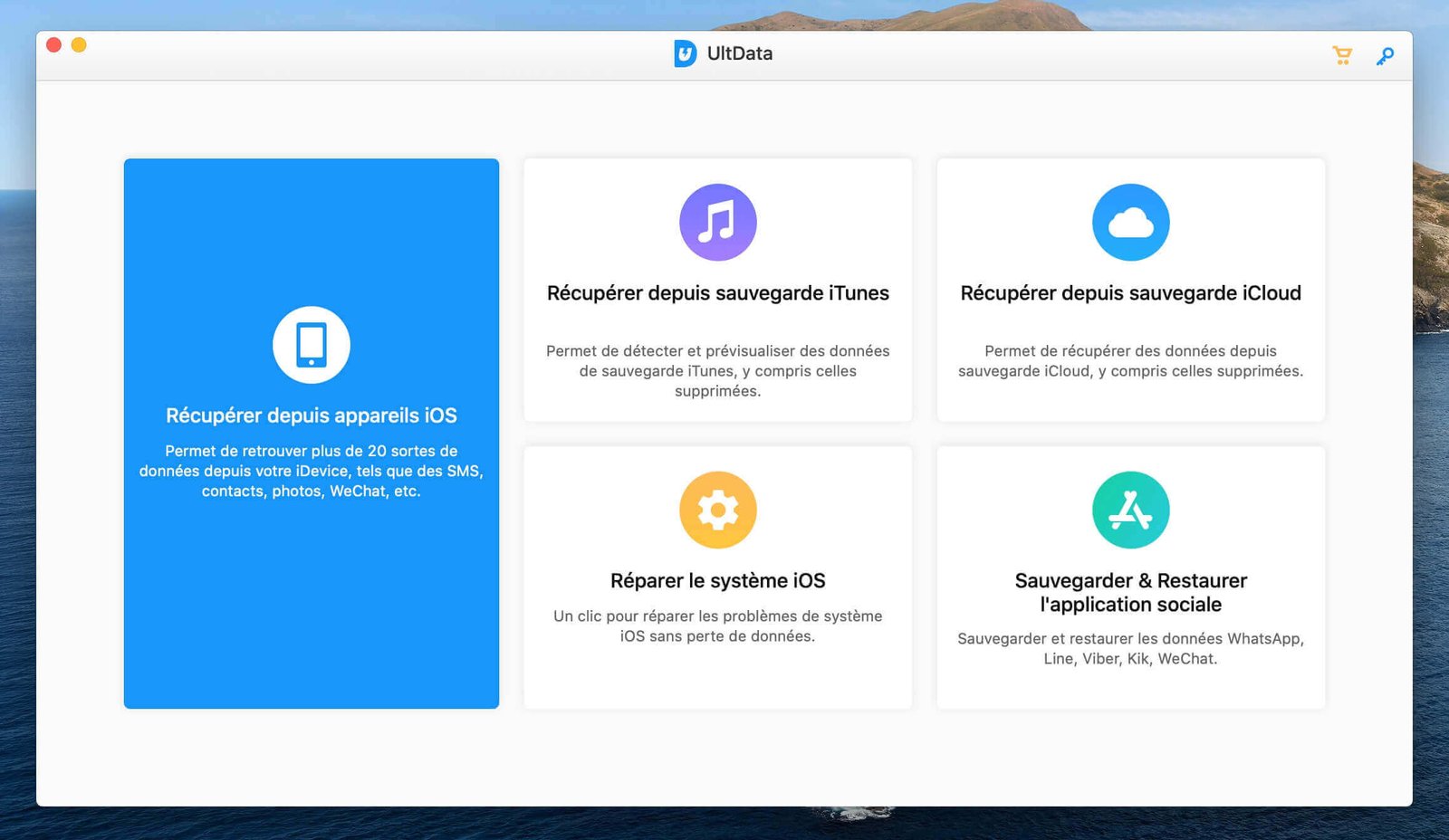Click iCloud description 'Permet de récupérer des données'
This screenshot has height=840, width=1449.
pos(1131,360)
